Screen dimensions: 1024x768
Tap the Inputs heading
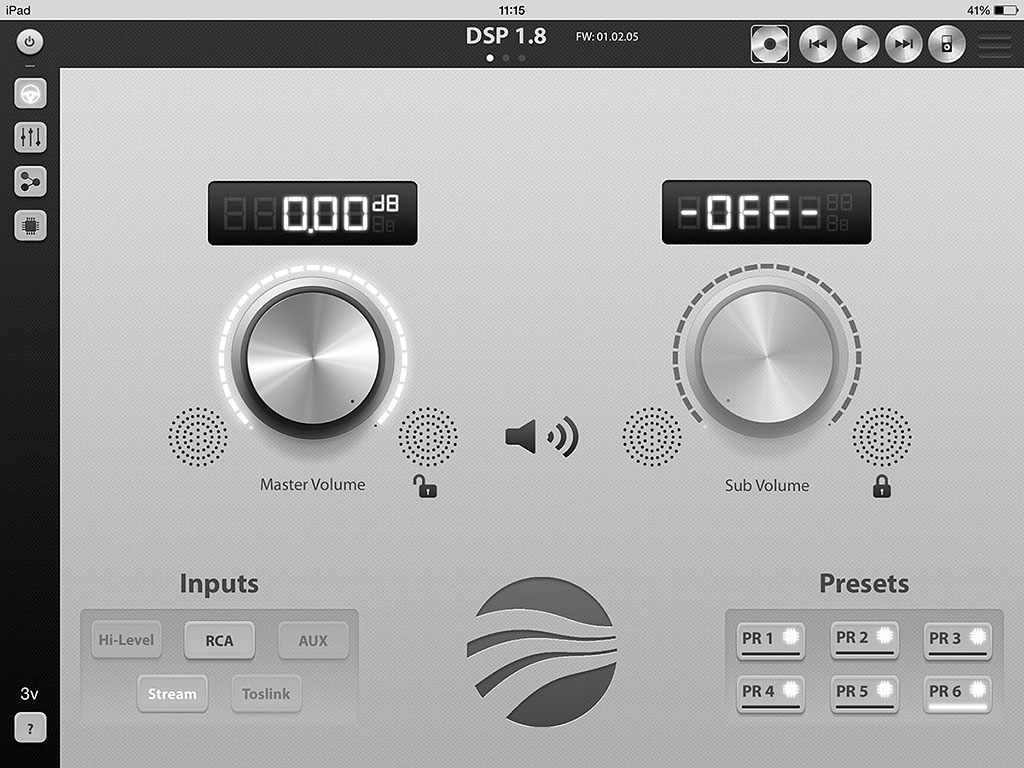219,583
